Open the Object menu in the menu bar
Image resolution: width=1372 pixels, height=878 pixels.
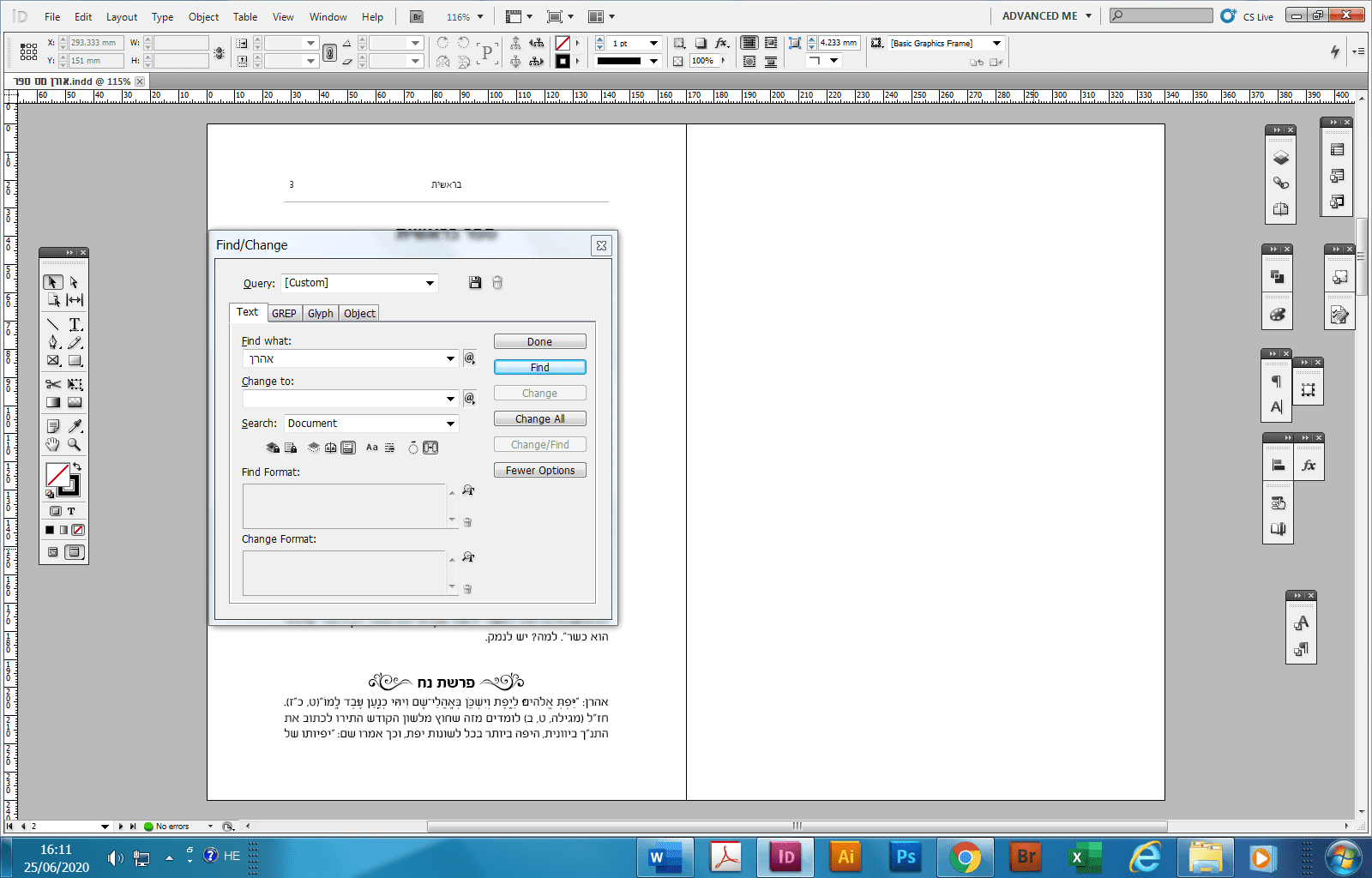203,16
